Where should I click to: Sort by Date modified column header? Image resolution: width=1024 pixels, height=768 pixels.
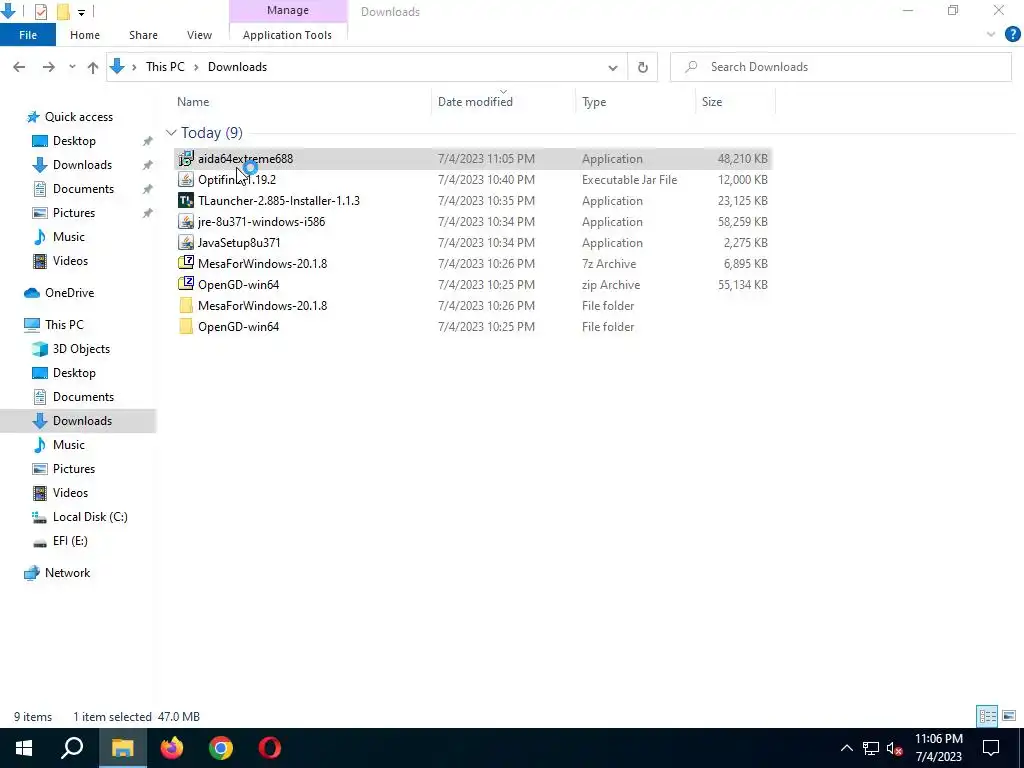point(475,102)
